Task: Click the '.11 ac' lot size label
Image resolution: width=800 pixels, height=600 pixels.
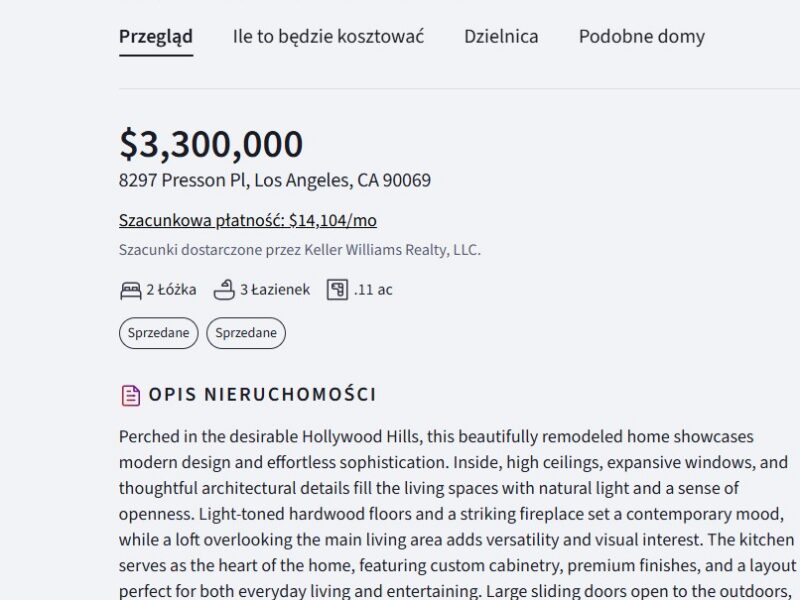Action: [x=372, y=290]
